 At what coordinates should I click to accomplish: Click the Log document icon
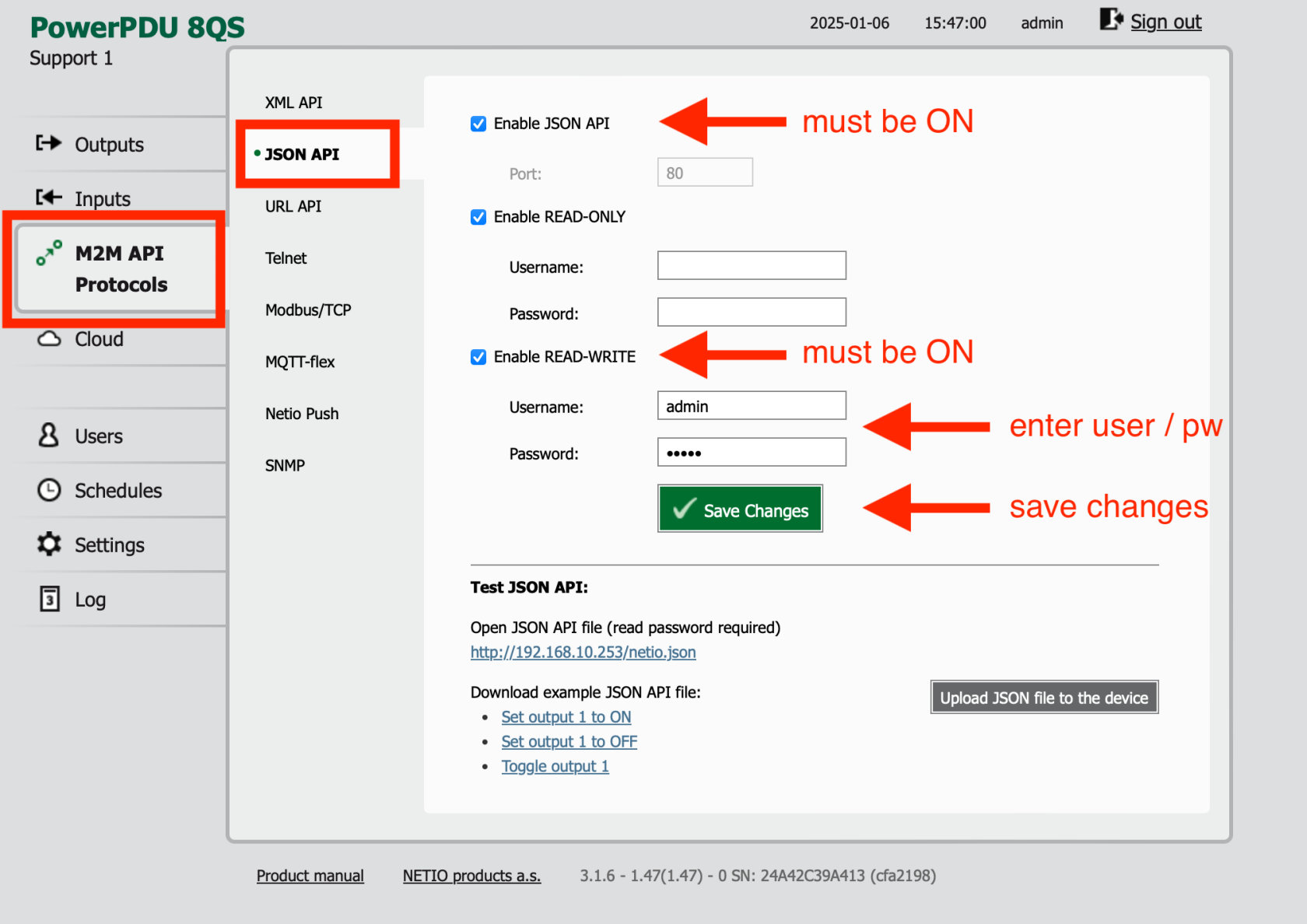pyautogui.click(x=49, y=598)
